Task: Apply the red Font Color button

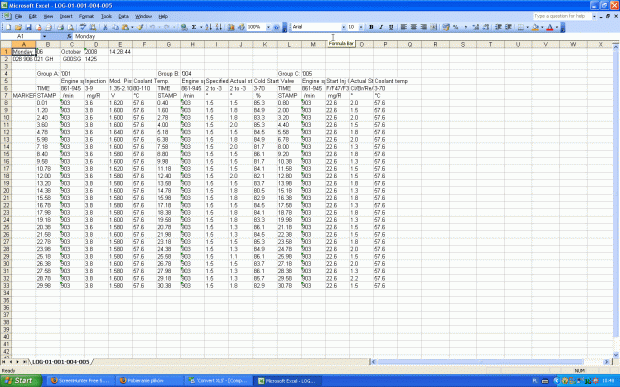Action: 550,27
